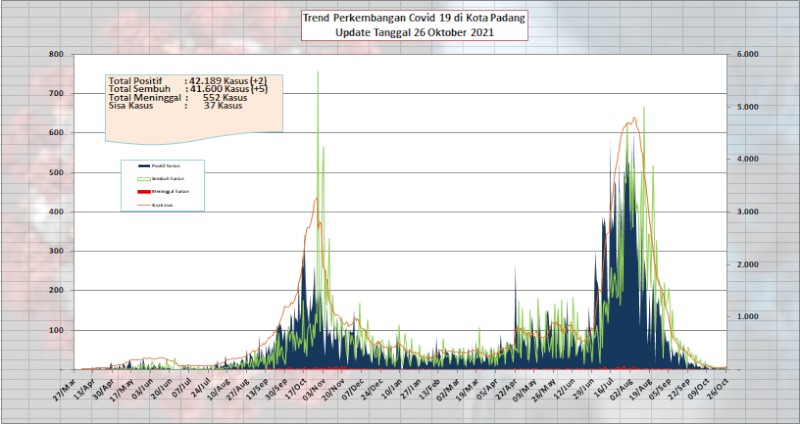This screenshot has height=424, width=800.
Task: Click the '03/Jun' date label
Action: pyautogui.click(x=140, y=390)
